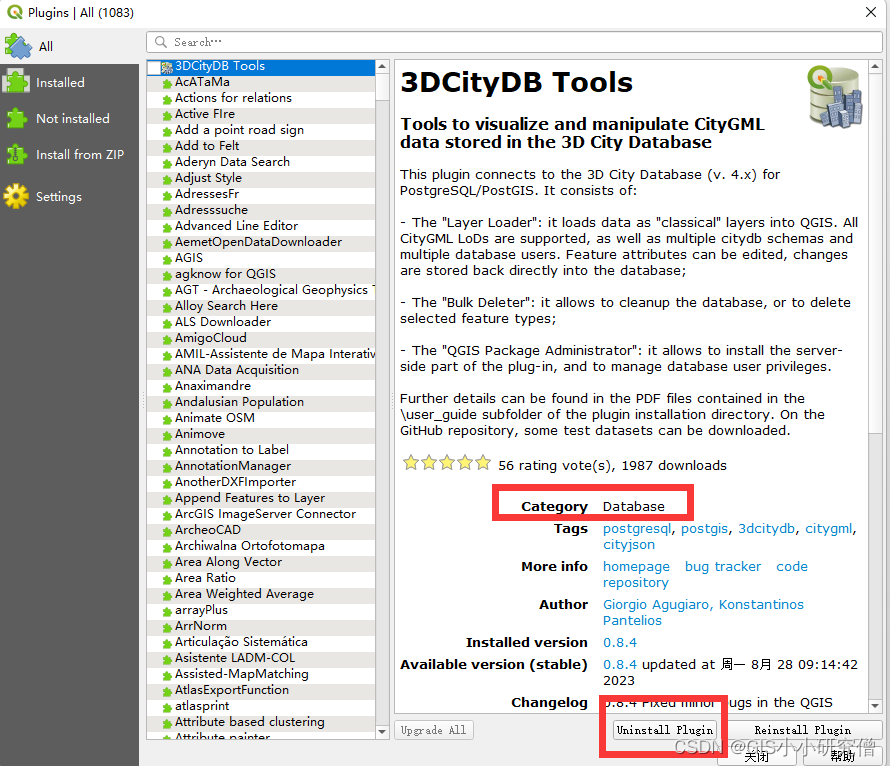Click author Giorgio Agugiaro link

tap(656, 605)
